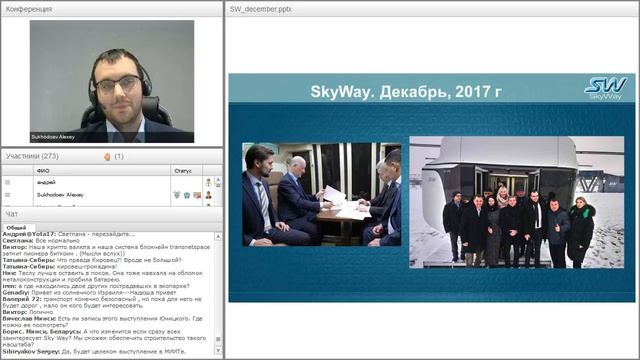640x360 pixels.
Task: Click inn's message about пострадавших в экопарке
Action: point(96,286)
